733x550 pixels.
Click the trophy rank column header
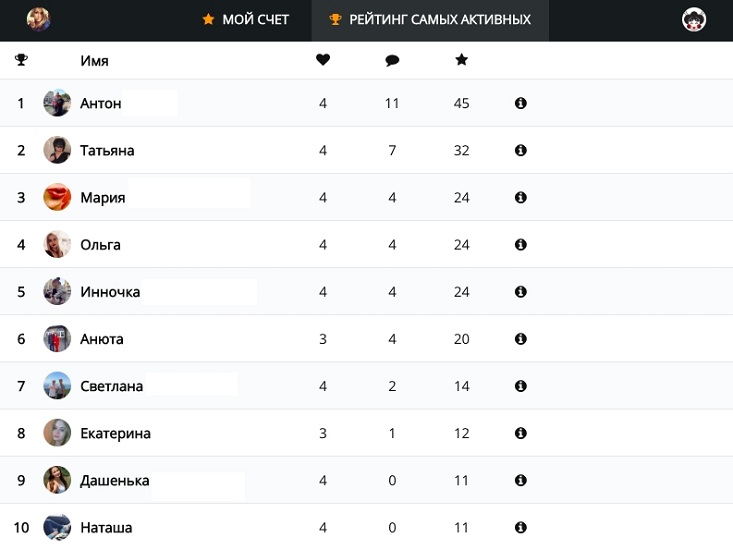click(x=21, y=60)
